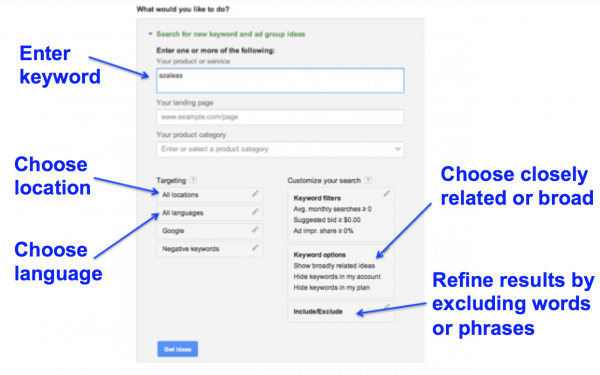Click the landing page URL field
Viewport: 600px width, 375px height.
coord(280,117)
